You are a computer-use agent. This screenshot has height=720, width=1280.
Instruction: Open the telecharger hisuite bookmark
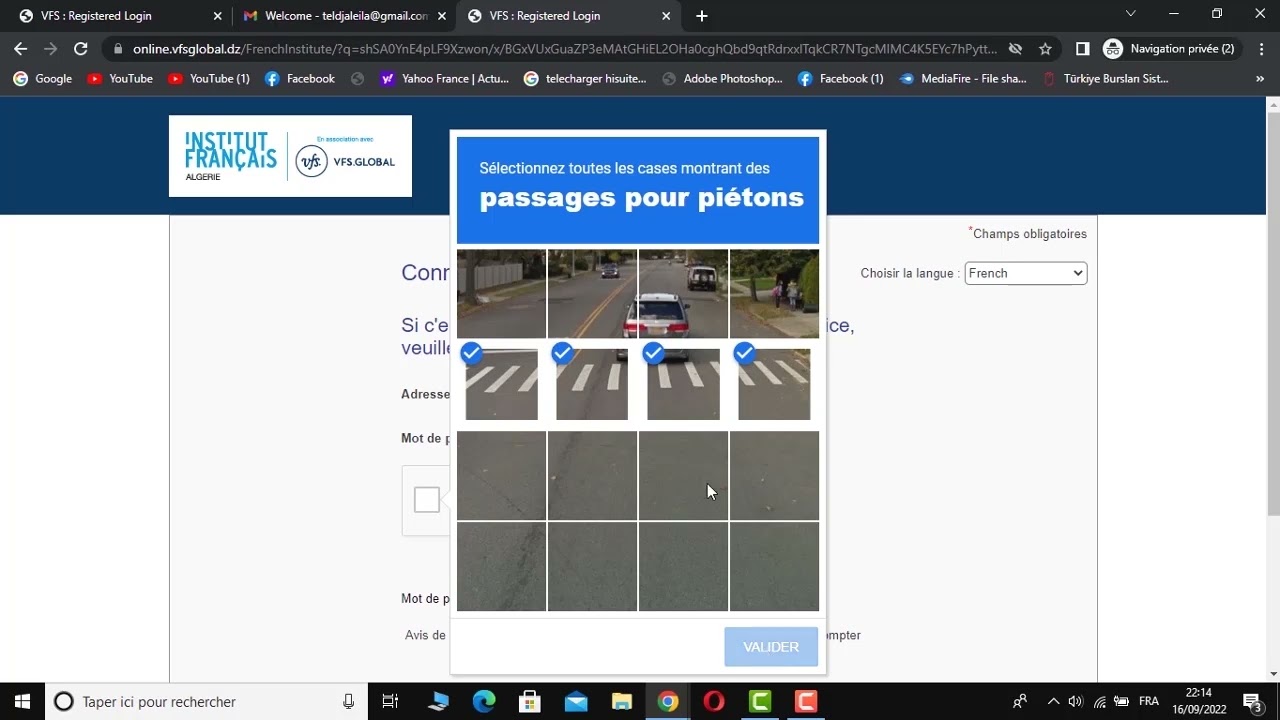pos(585,78)
